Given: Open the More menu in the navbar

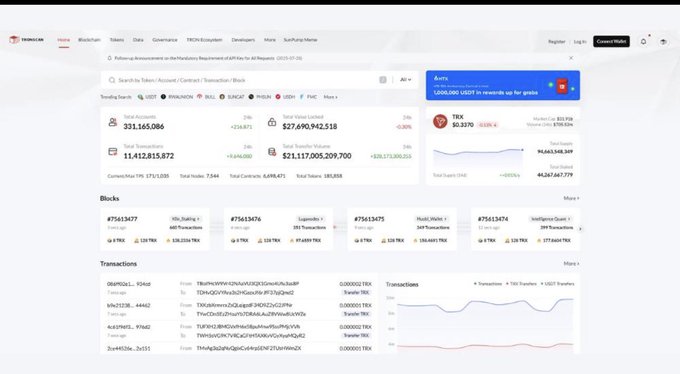Looking at the screenshot, I should point(270,40).
